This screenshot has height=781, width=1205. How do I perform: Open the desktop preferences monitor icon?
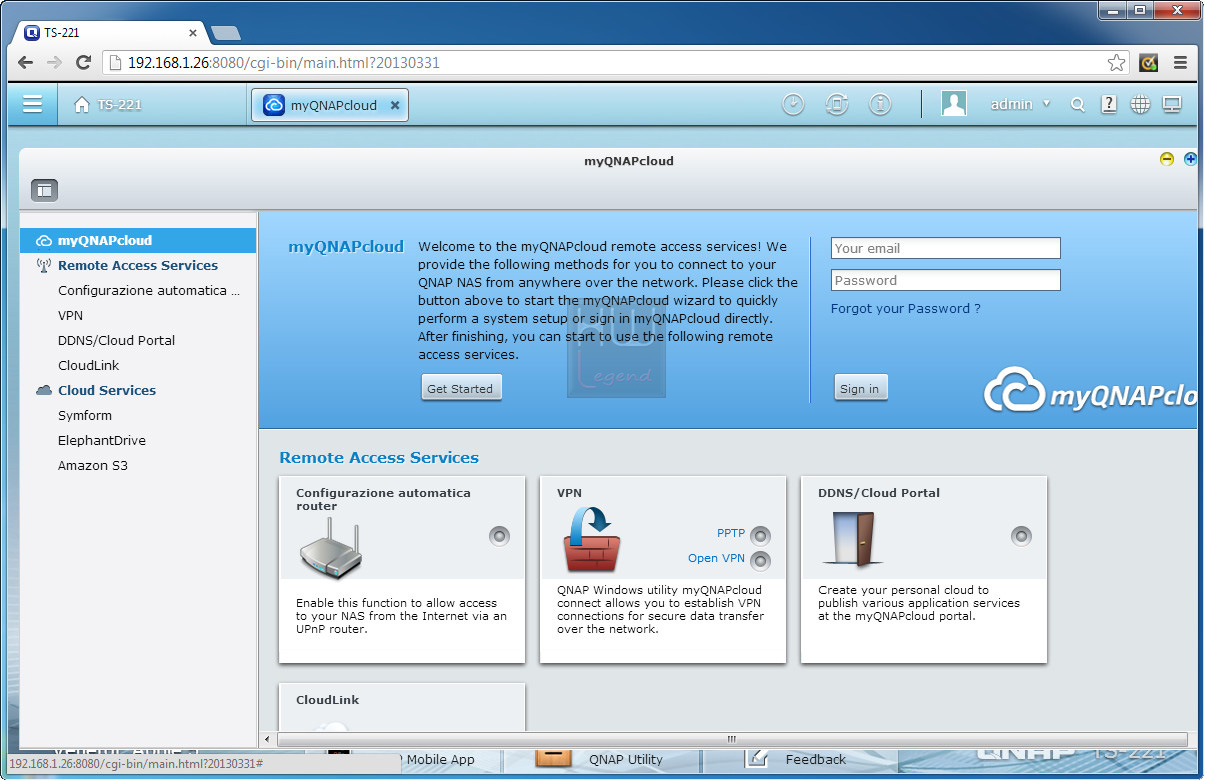coord(1172,104)
